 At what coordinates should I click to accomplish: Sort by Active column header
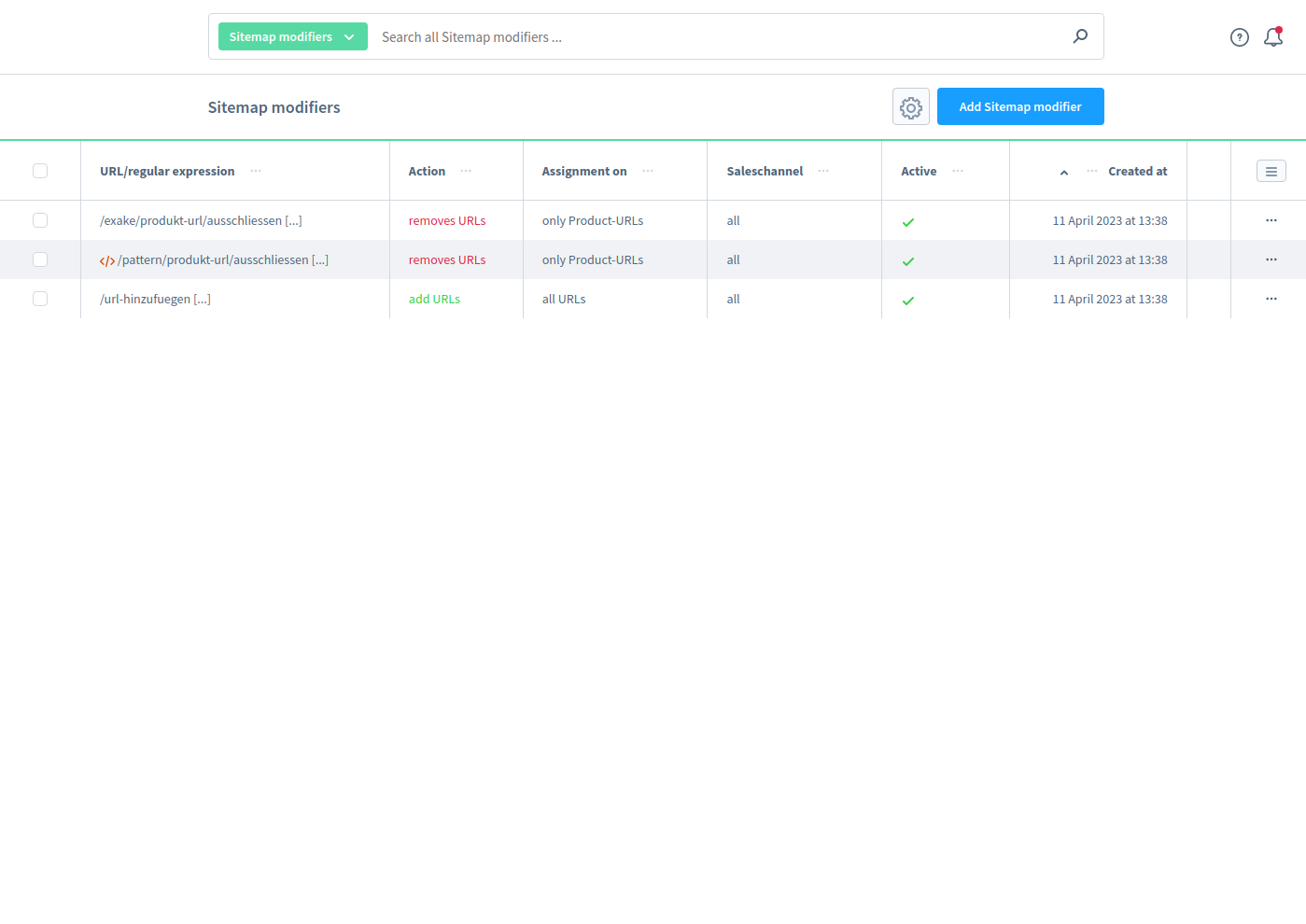919,172
